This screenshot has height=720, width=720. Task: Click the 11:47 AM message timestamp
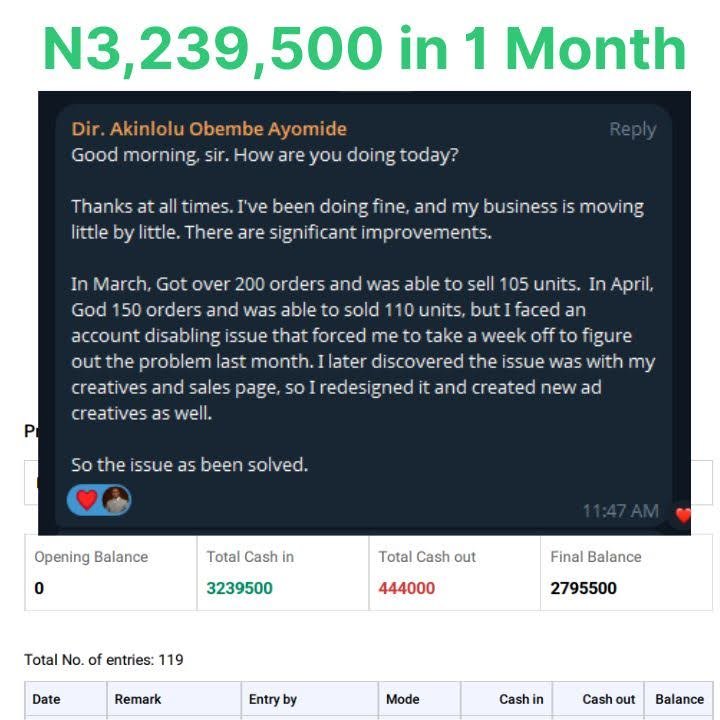[620, 511]
